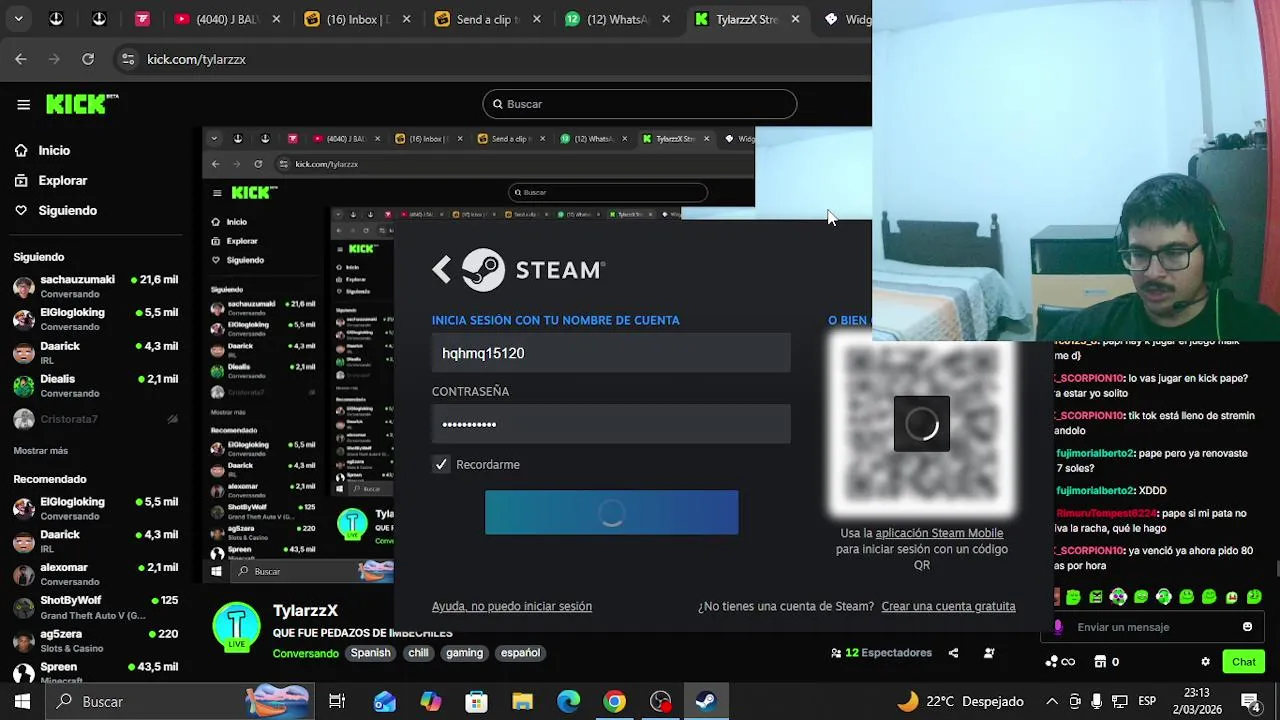1280x720 pixels.
Task: Click Crear una cuenta gratuita link
Action: pos(948,606)
